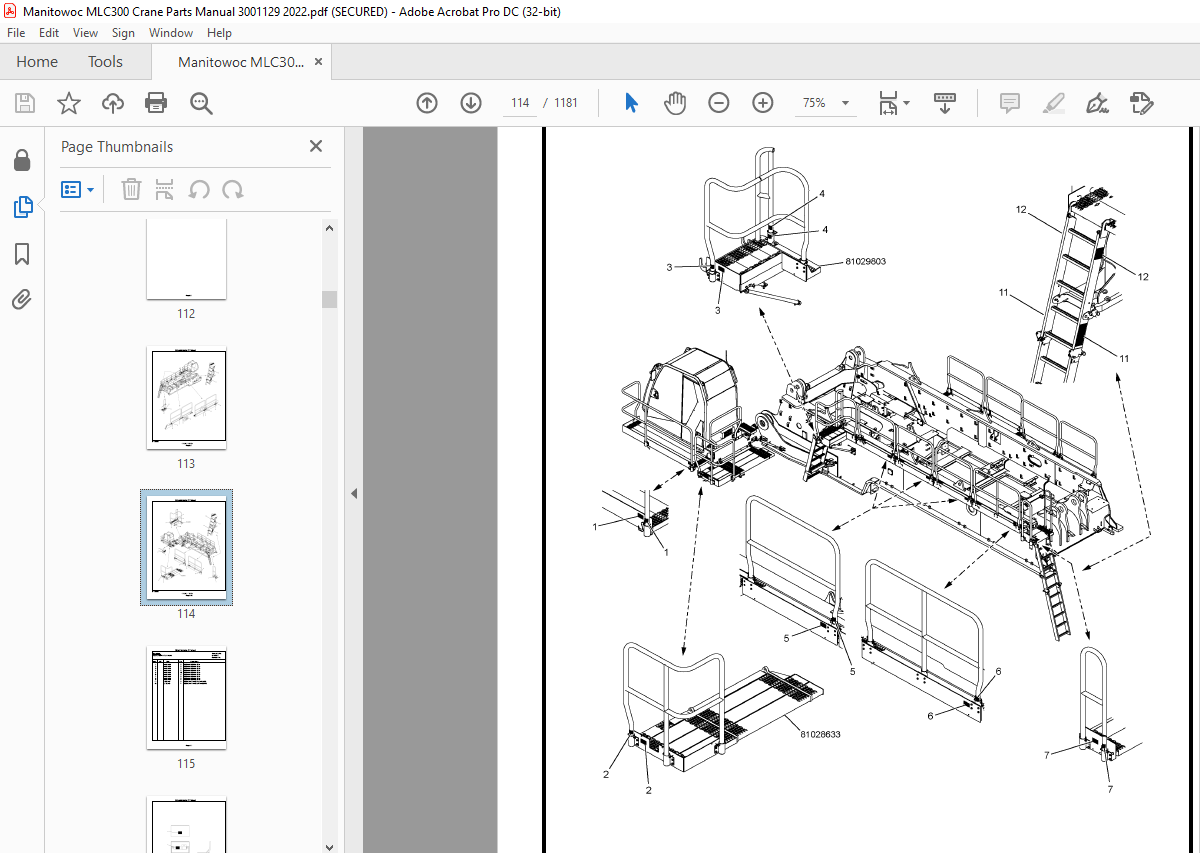Screen dimensions: 1200x853
Task: Rotate page counterclockwise icon
Action: (x=199, y=189)
